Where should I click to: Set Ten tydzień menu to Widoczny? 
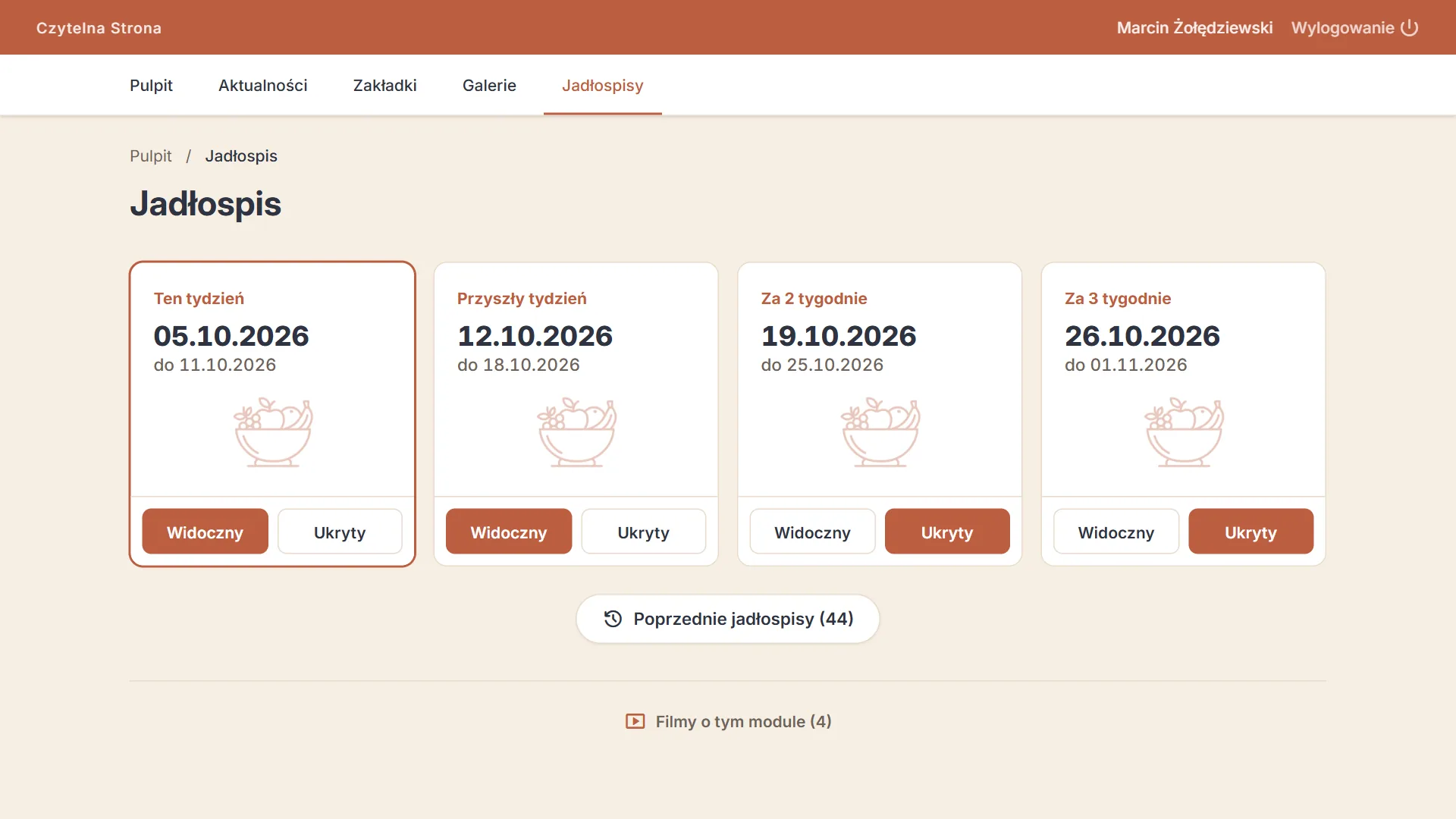(205, 532)
